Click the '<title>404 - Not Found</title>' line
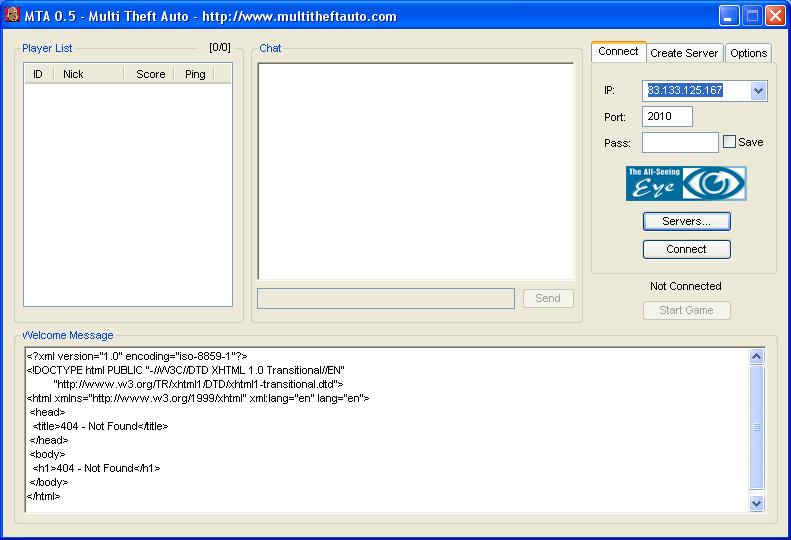Screen dimensions: 791x540 [x=100, y=426]
